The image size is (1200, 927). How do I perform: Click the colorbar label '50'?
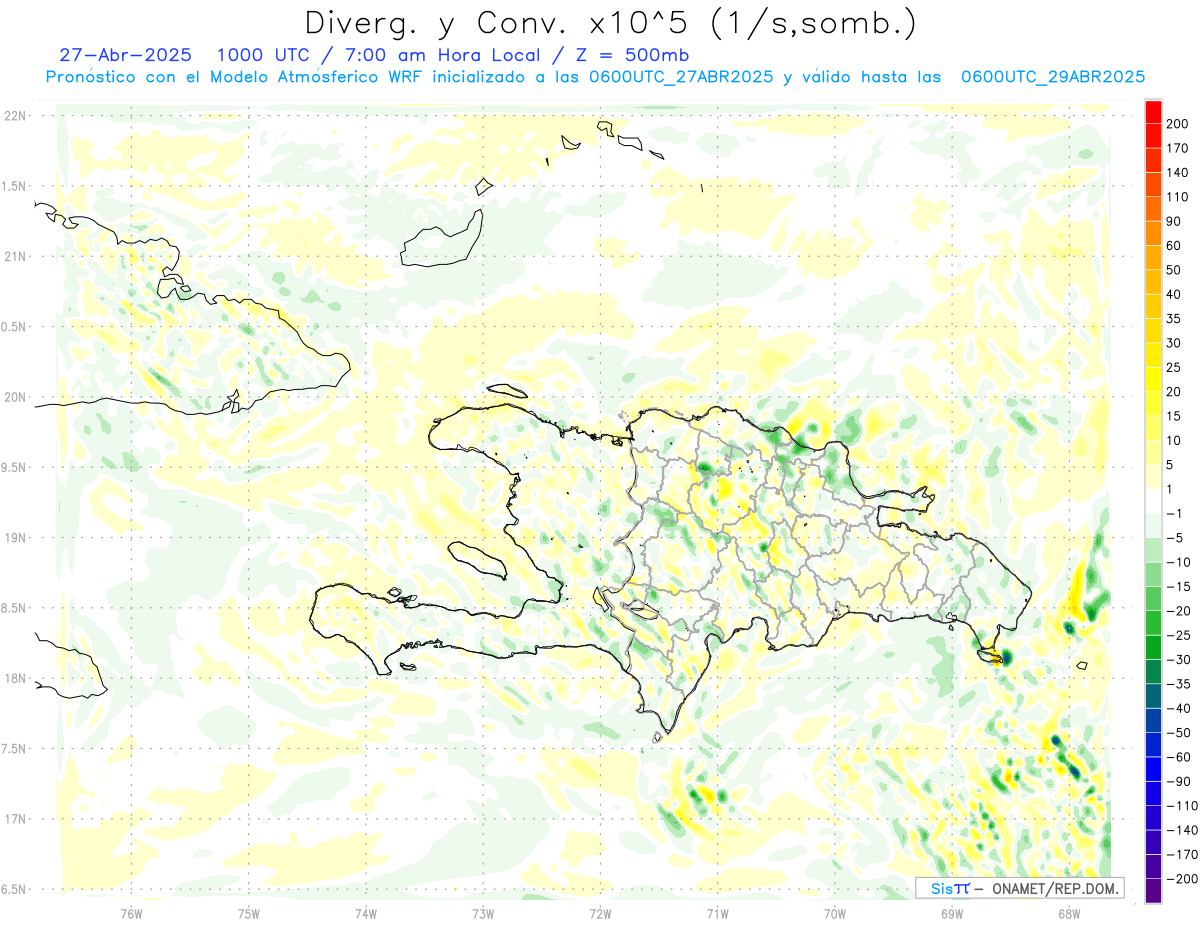pyautogui.click(x=1175, y=270)
